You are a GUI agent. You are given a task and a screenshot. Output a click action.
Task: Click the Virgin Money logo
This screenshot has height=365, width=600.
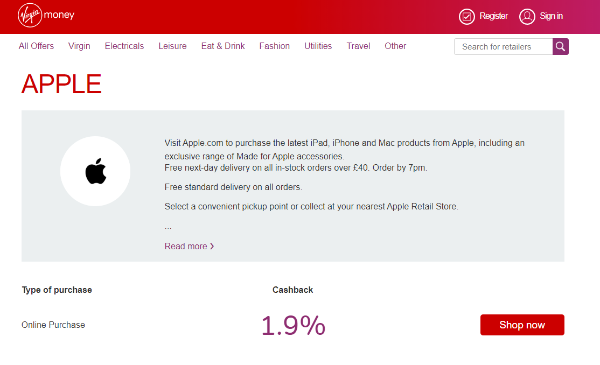point(46,15)
